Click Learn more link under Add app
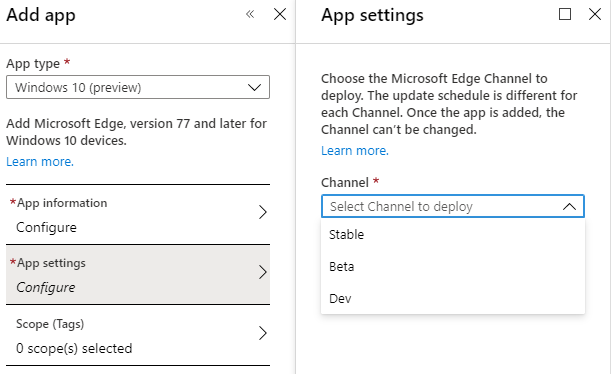The width and height of the screenshot is (611, 374). (x=40, y=161)
